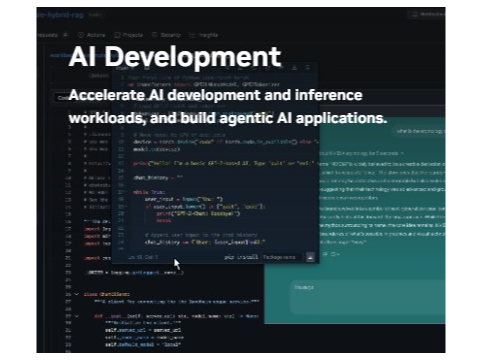Click the 'Accelerate AI development and inference' text

point(216,95)
